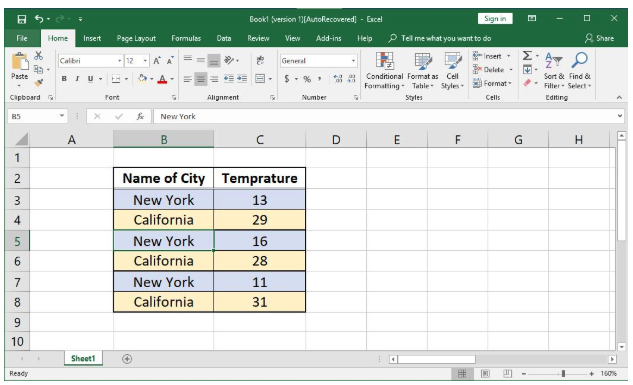Click the Insert Function fx icon
Screen dimensions: 633x385
140,116
